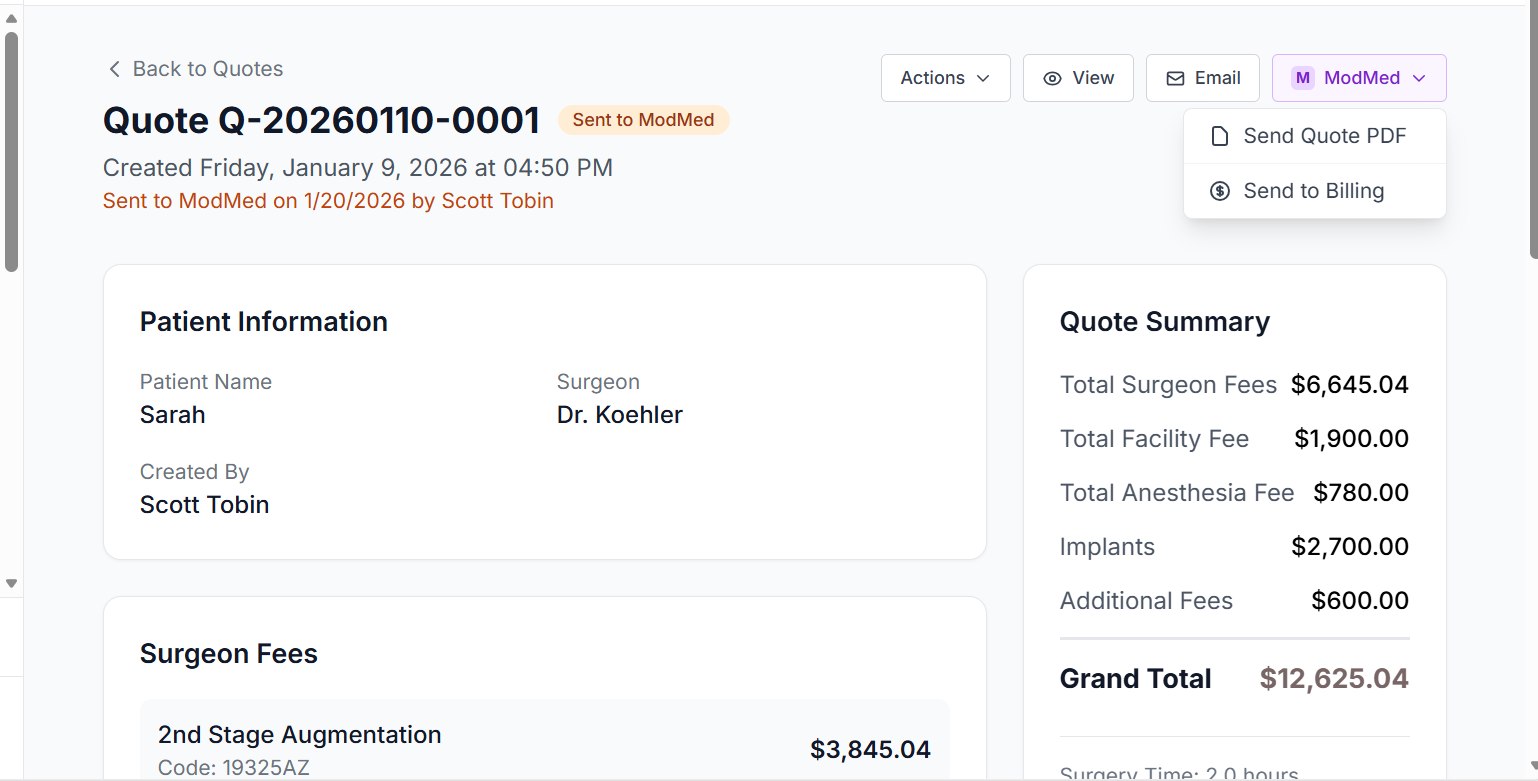Click the back chevron beside Back to Quotes
The height and width of the screenshot is (781, 1538).
[114, 69]
